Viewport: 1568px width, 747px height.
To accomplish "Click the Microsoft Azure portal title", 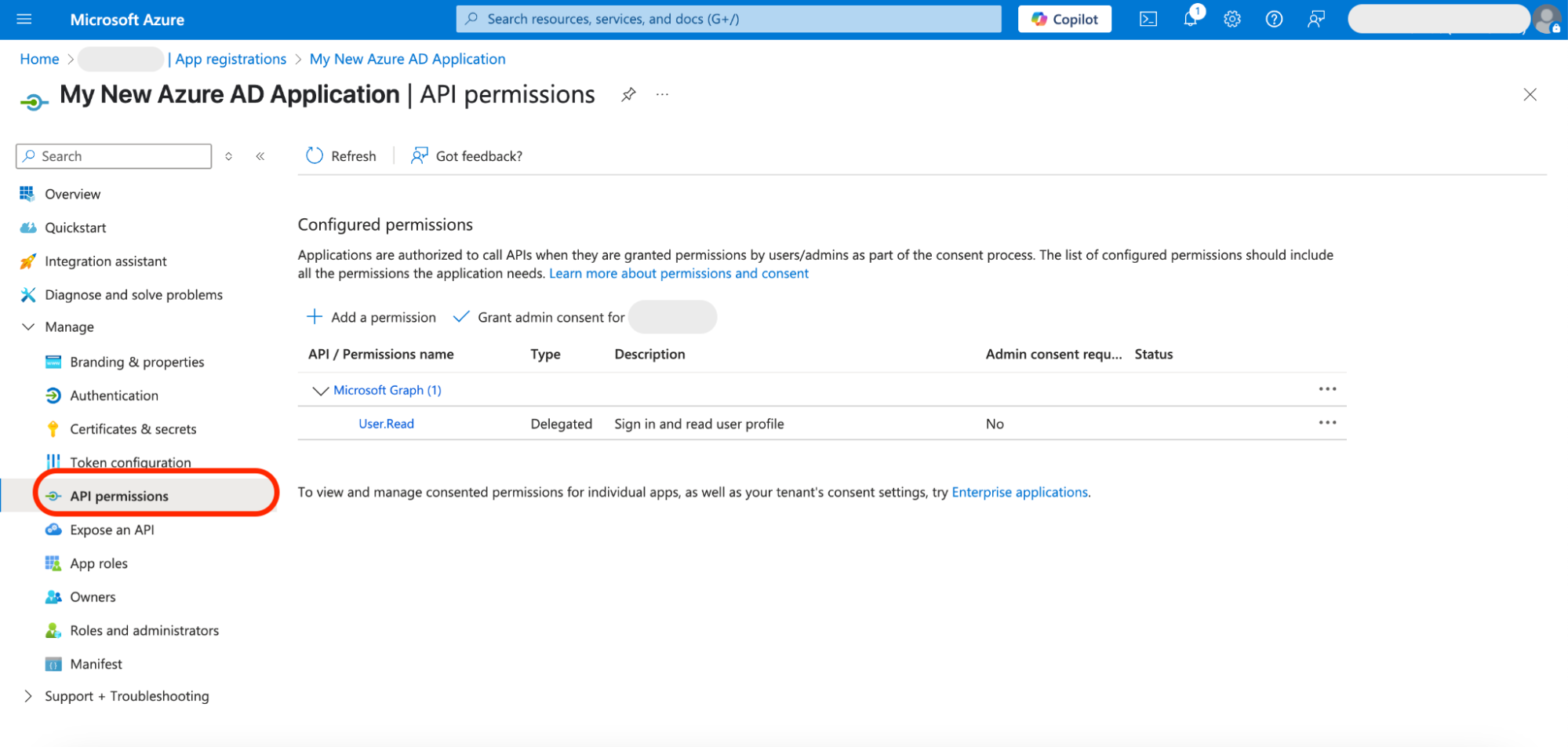I will click(x=127, y=20).
